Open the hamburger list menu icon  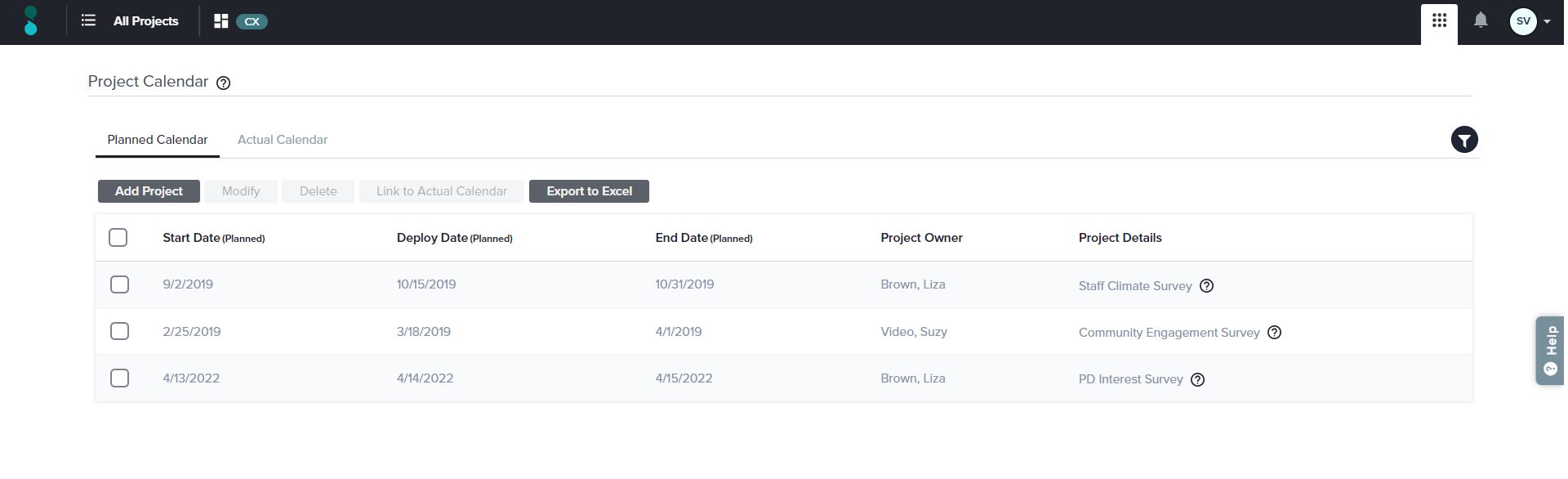[88, 20]
